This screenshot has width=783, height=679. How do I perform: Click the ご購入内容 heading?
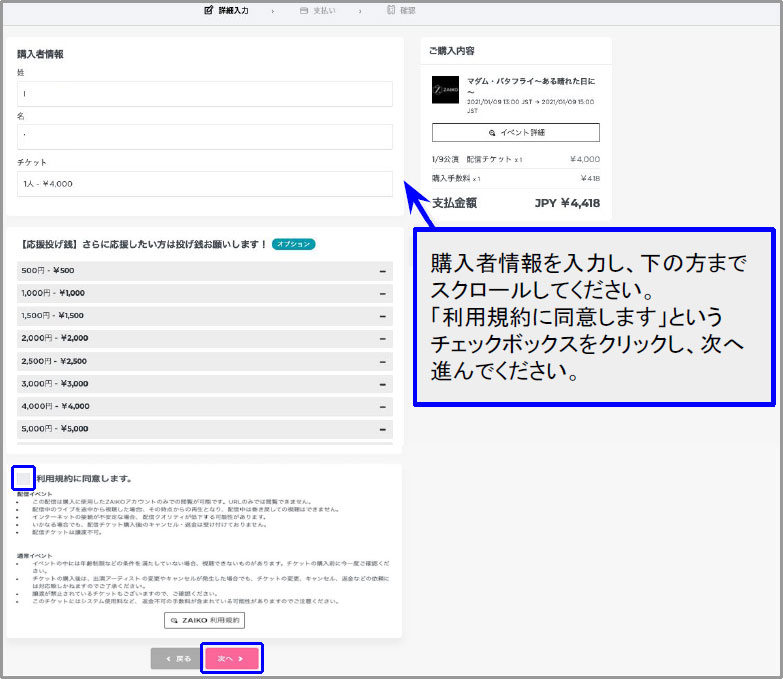[452, 51]
